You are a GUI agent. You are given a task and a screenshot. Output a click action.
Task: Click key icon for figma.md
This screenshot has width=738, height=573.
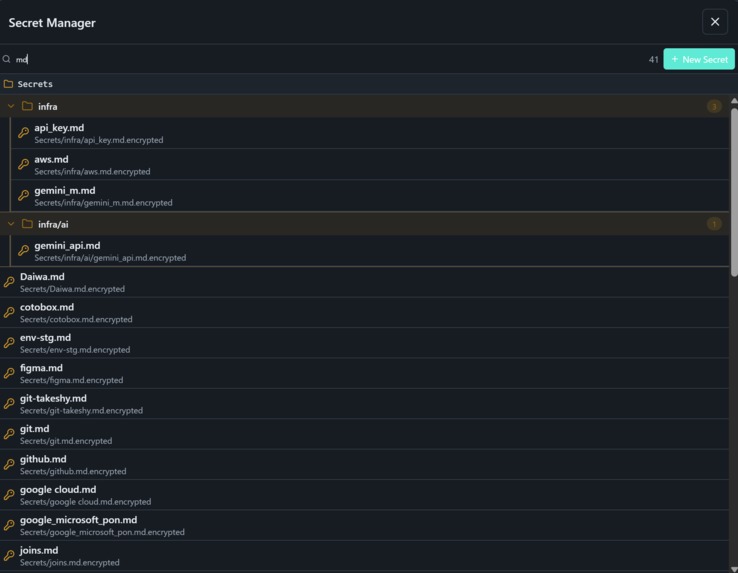(x=9, y=373)
